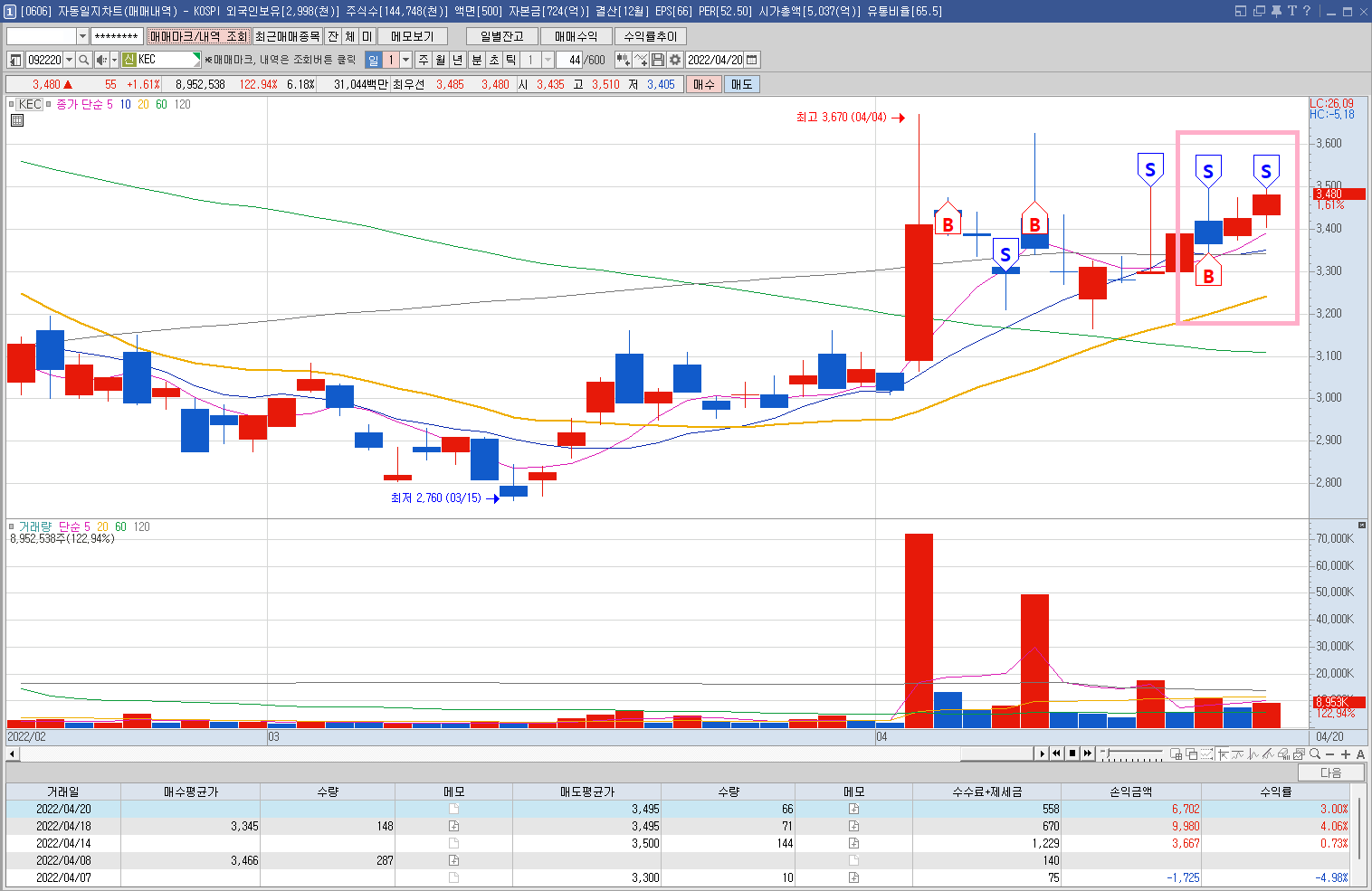Collapse the 거래량 volume pane expander
Screen dimensions: 1372x891
pyautogui.click(x=12, y=526)
